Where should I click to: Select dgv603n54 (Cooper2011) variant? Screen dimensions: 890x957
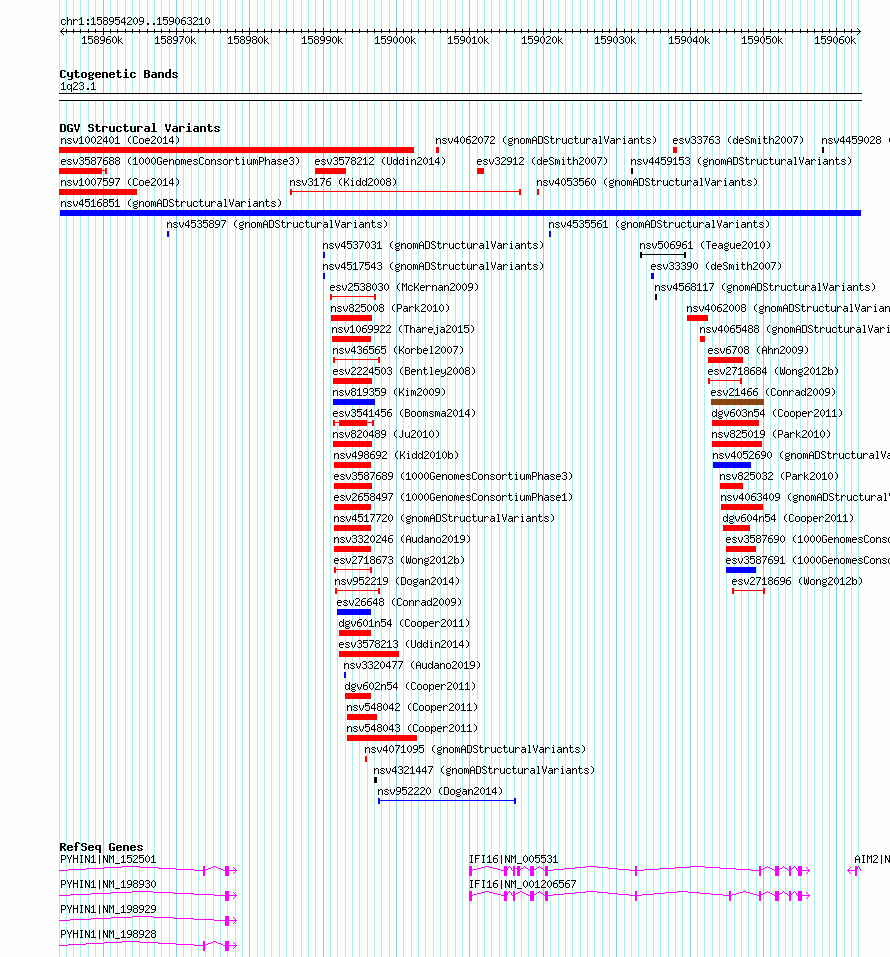point(777,413)
